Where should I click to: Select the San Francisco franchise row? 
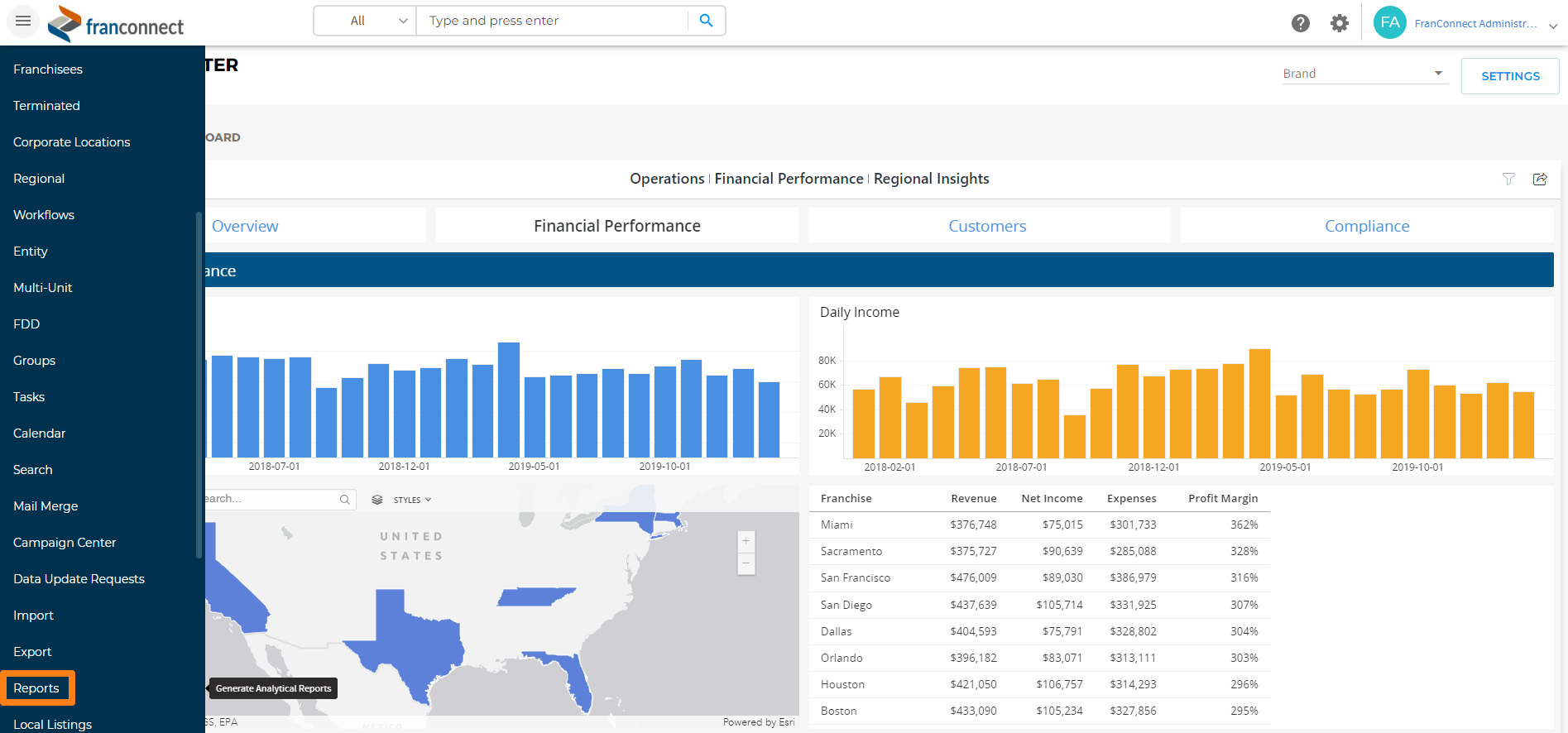pyautogui.click(x=1039, y=578)
